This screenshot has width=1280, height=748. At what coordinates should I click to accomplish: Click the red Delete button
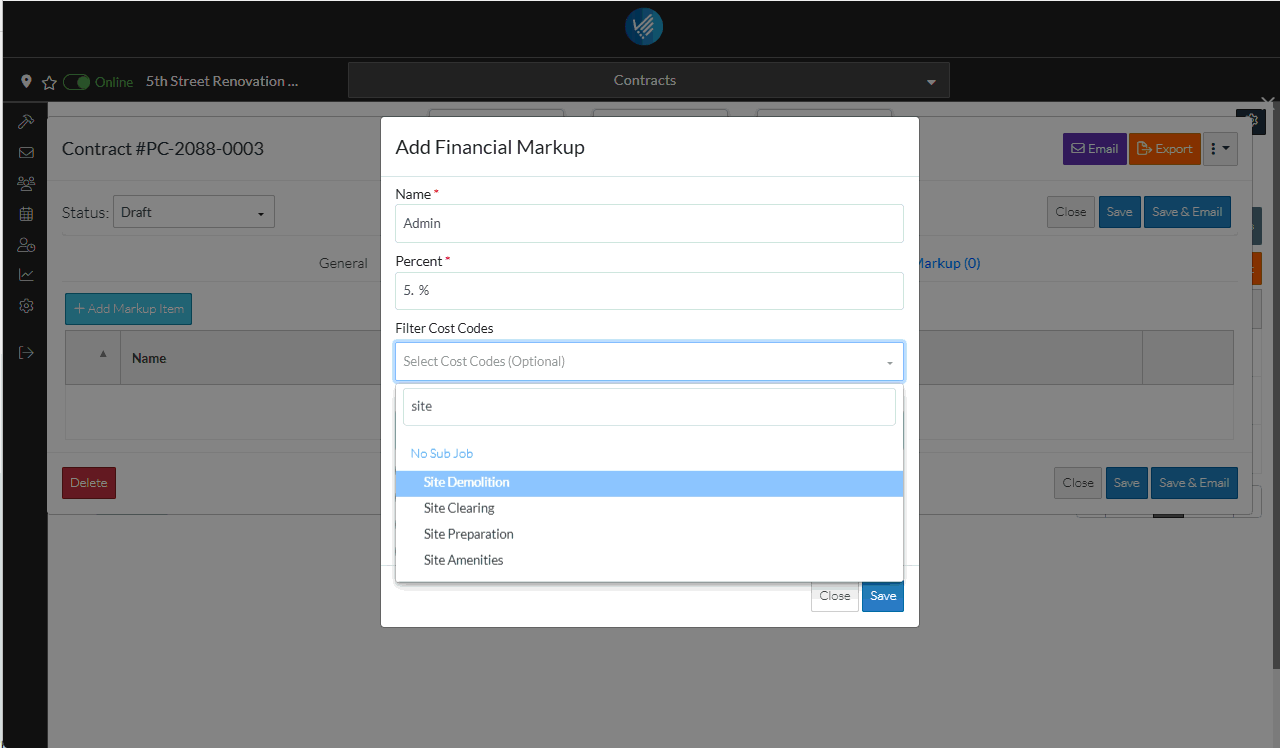[88, 483]
